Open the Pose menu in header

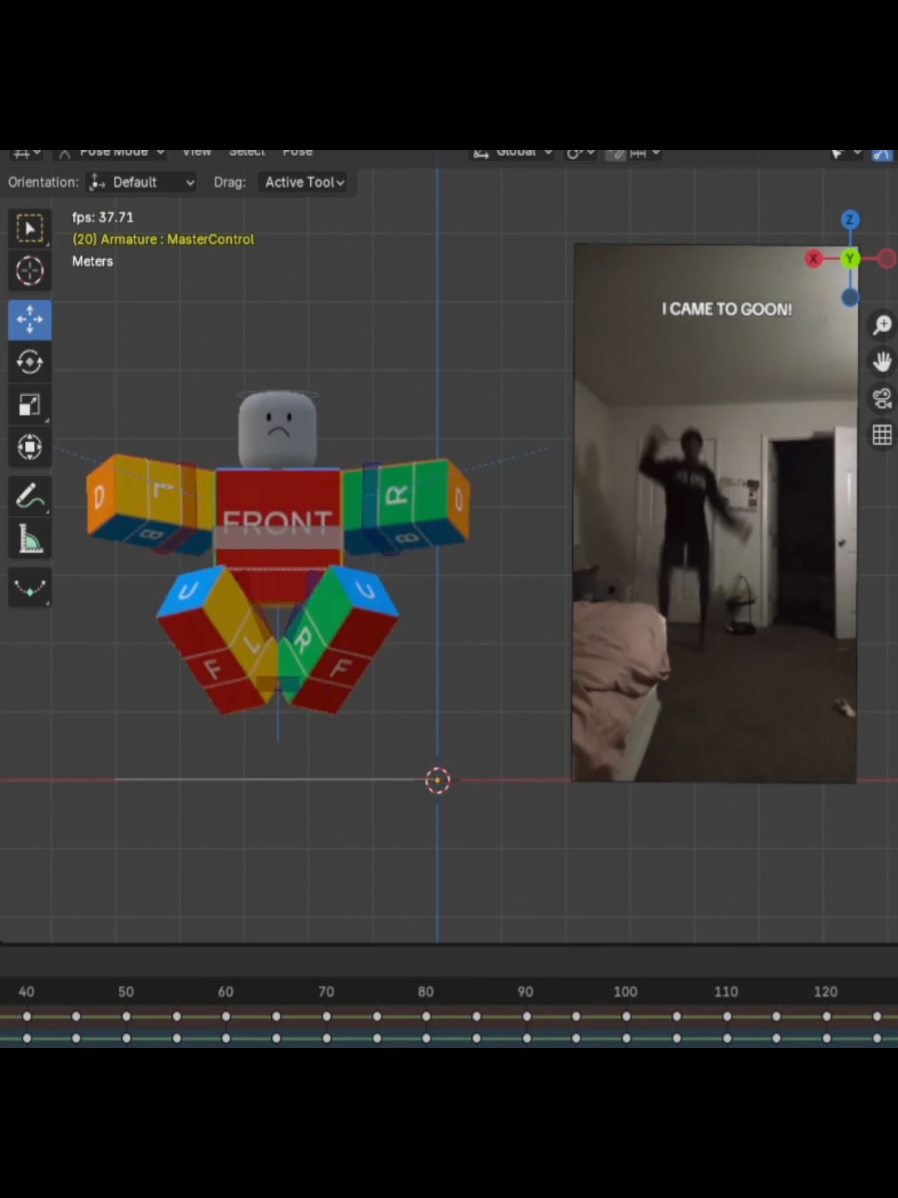(x=297, y=152)
